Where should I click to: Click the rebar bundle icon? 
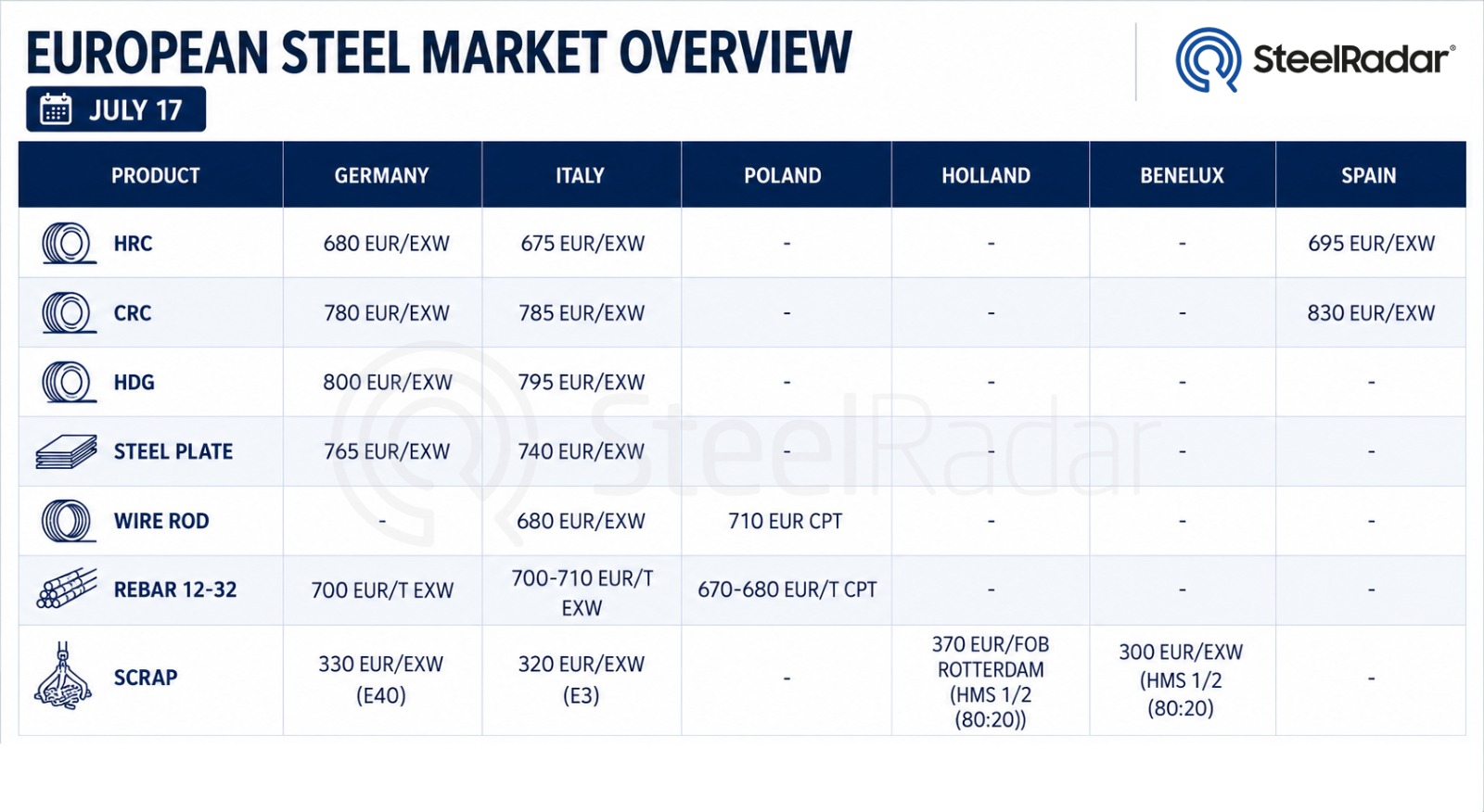[67, 589]
